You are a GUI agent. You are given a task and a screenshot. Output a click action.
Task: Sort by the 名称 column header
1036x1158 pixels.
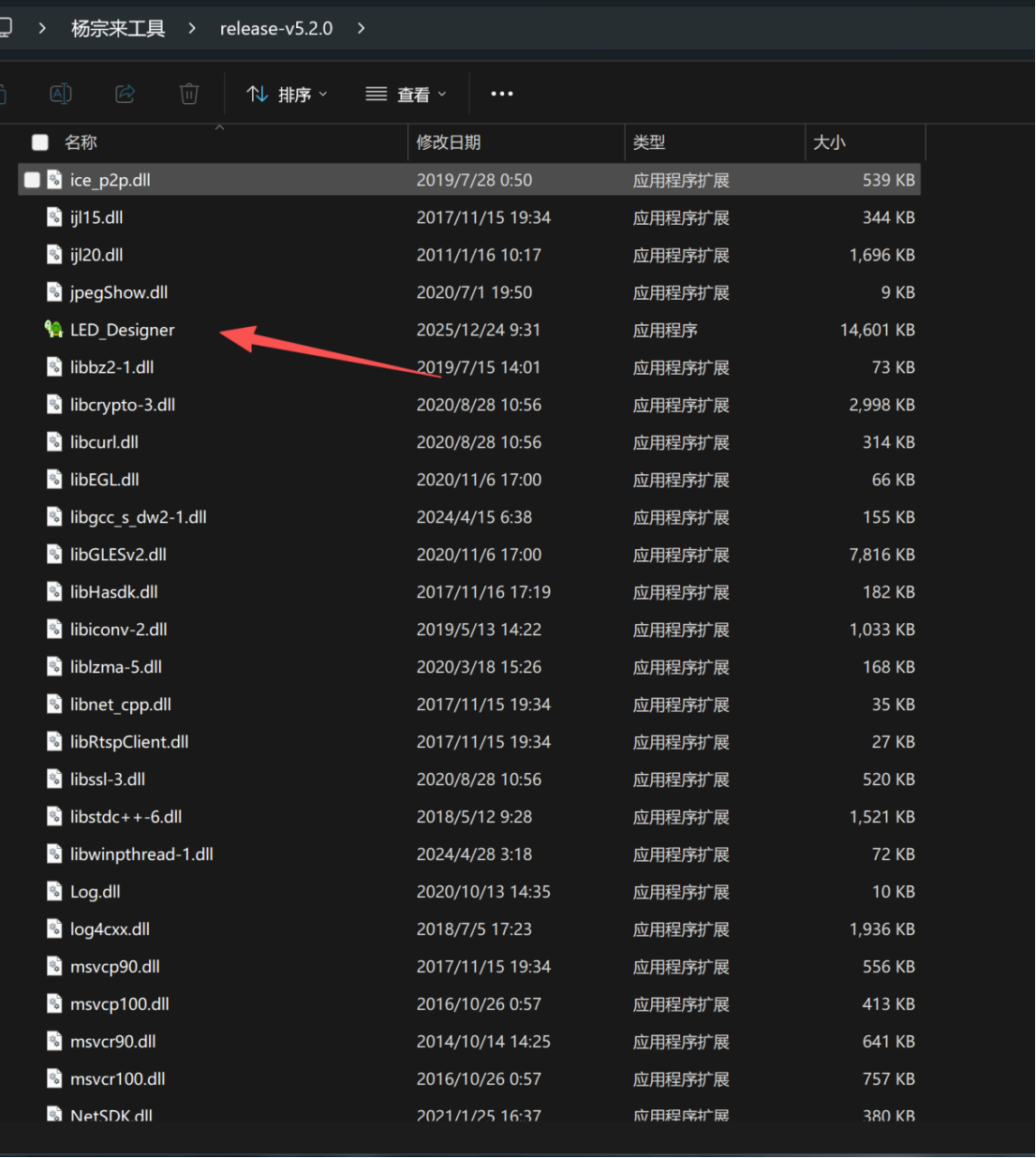(81, 142)
